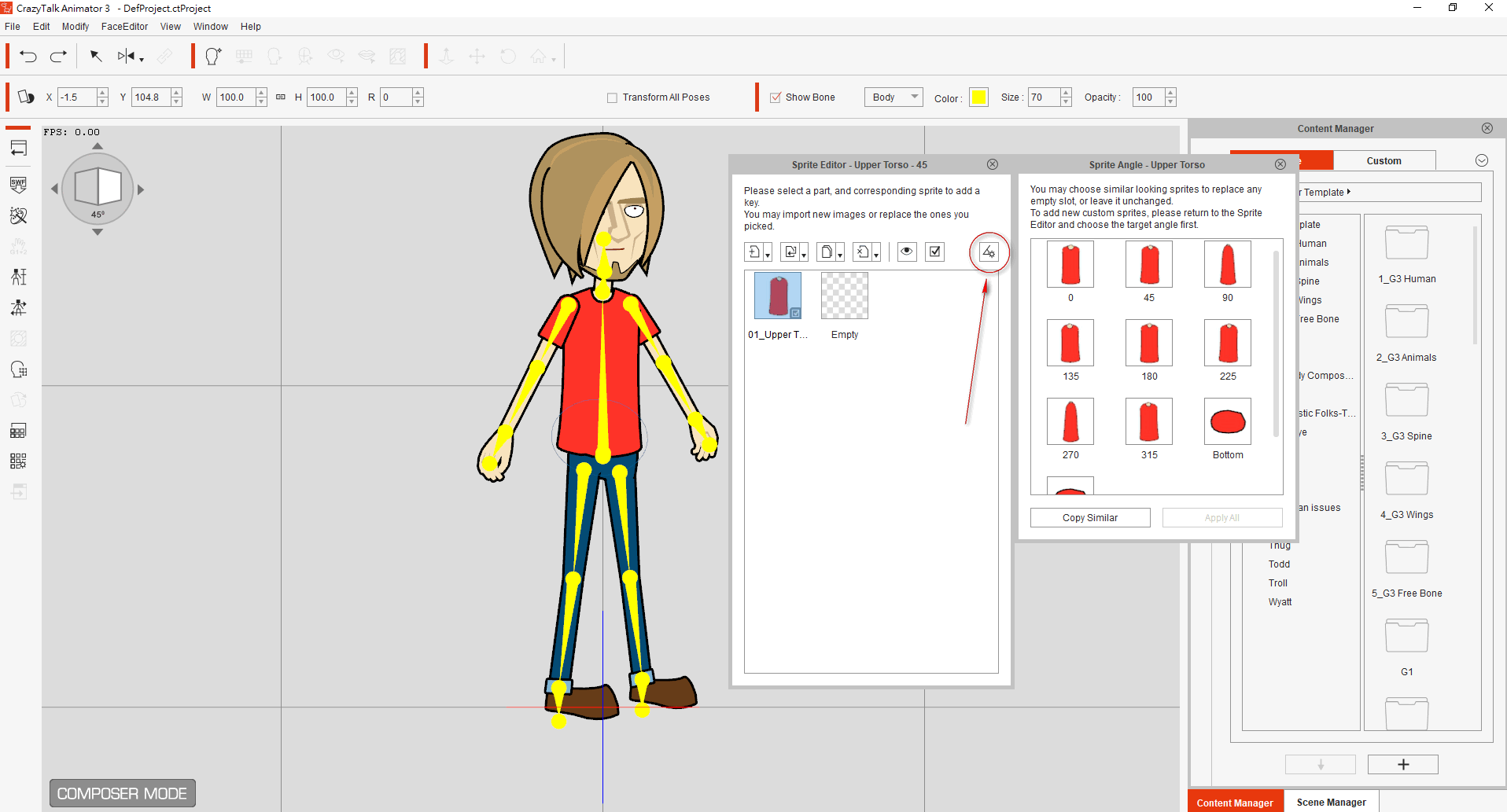The width and height of the screenshot is (1507, 812).
Task: Open the 4_G3 Wings folder
Action: [x=1407, y=479]
